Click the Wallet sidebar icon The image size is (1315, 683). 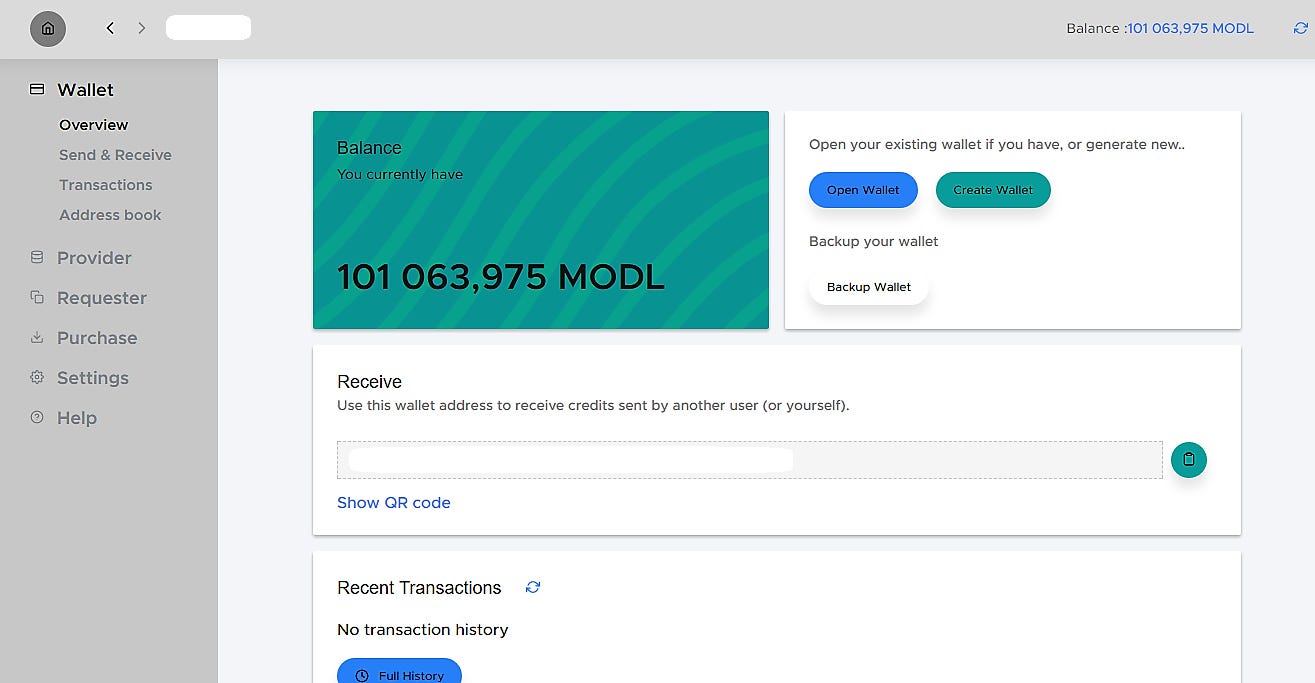coord(35,89)
